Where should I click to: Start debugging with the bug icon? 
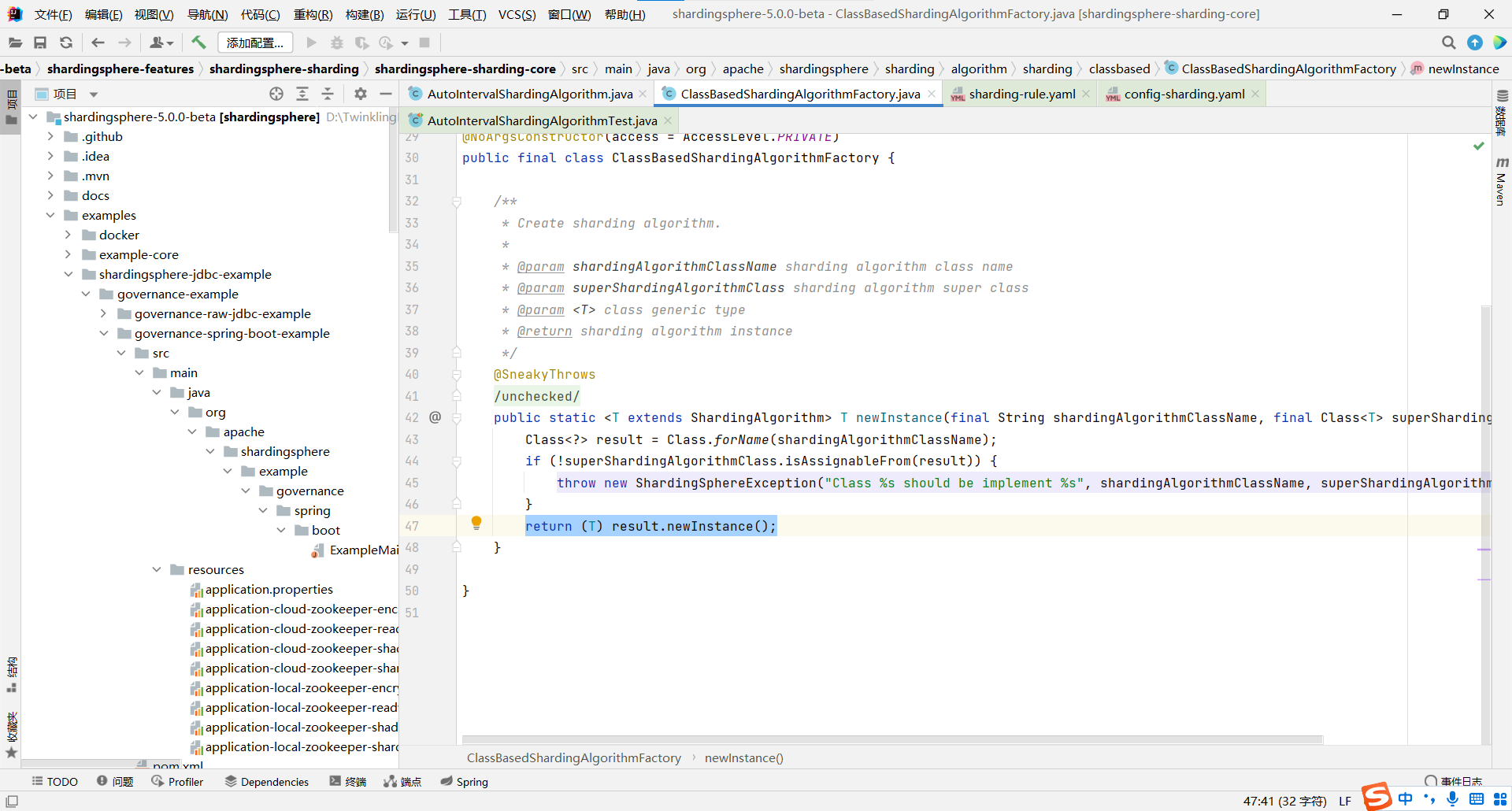[337, 43]
